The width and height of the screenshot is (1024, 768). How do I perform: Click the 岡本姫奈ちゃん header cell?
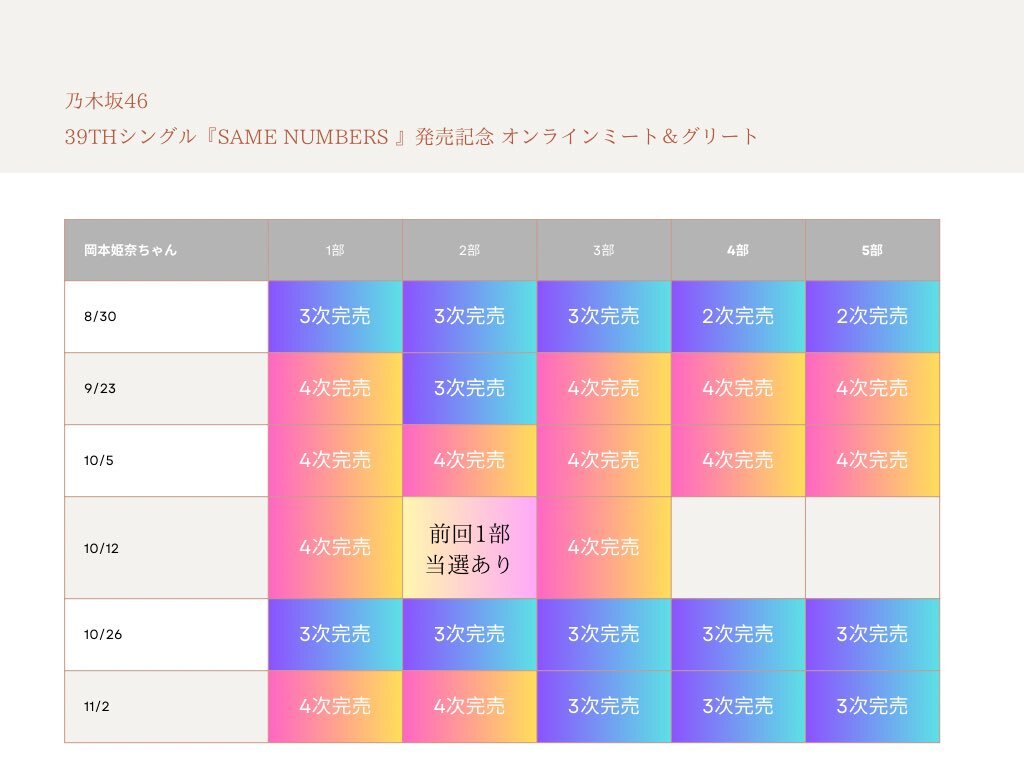coord(167,250)
